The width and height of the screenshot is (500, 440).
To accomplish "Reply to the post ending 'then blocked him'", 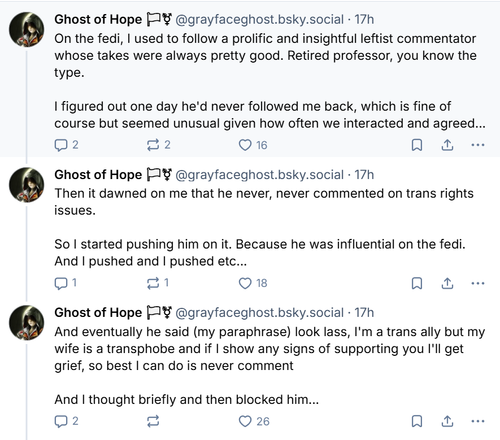I will click(66, 421).
